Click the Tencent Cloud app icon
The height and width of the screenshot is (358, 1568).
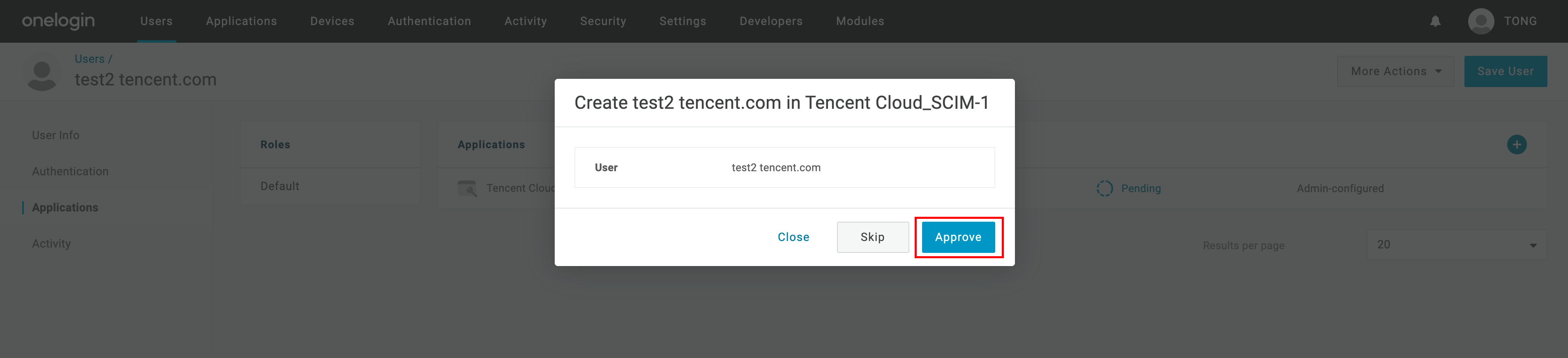467,188
